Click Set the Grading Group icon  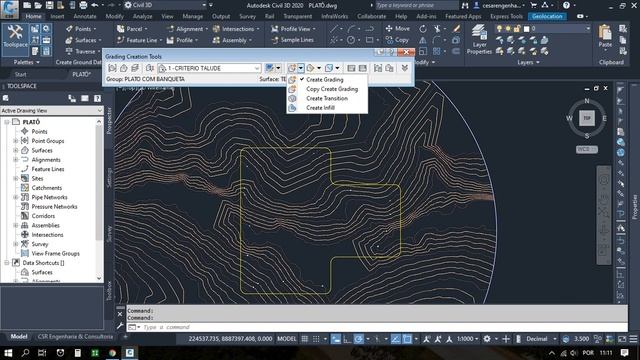point(113,68)
